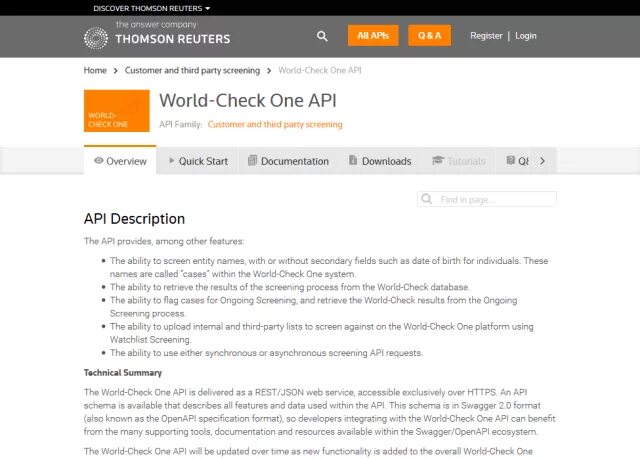This screenshot has width=640, height=459.
Task: Expand the Discover Thomson Reuters dropdown
Action: 151,8
